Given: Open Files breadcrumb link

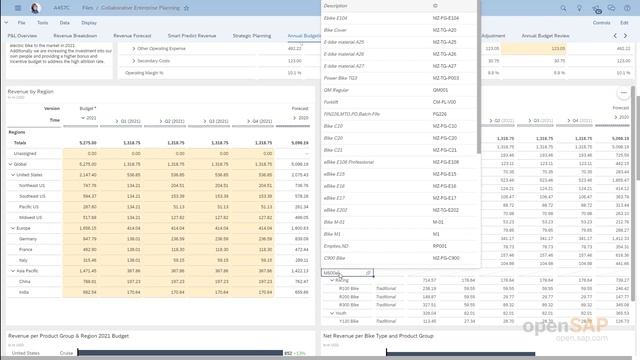Looking at the screenshot, I should click(87, 8).
